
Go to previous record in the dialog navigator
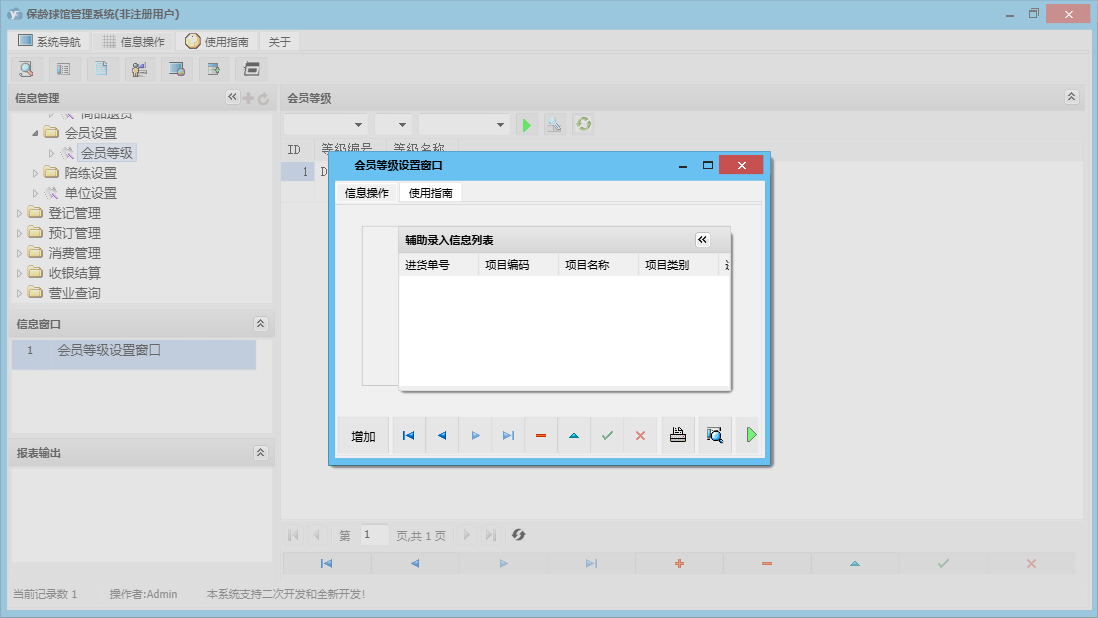point(442,436)
